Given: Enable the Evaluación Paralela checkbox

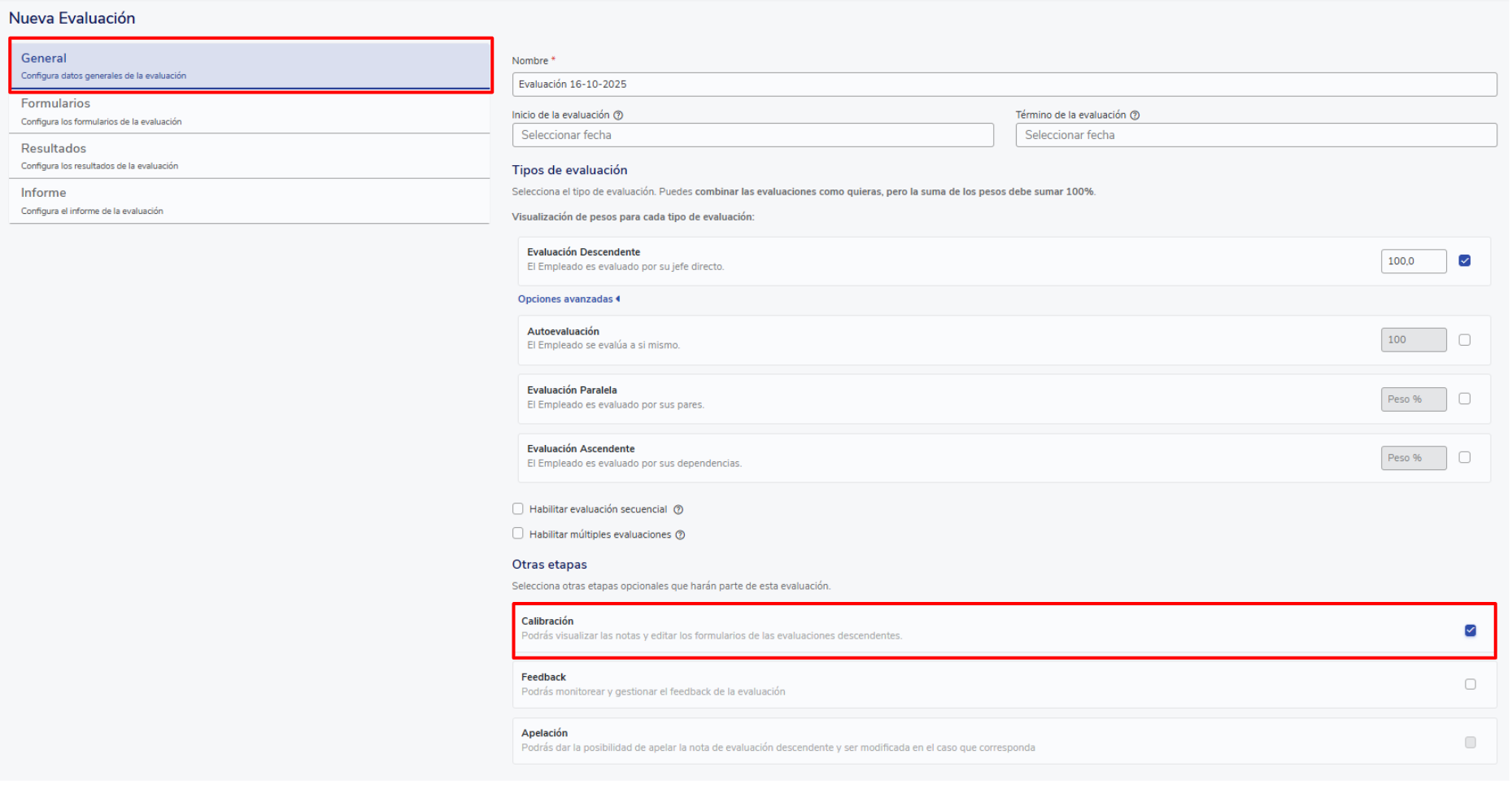Looking at the screenshot, I should point(1465,399).
